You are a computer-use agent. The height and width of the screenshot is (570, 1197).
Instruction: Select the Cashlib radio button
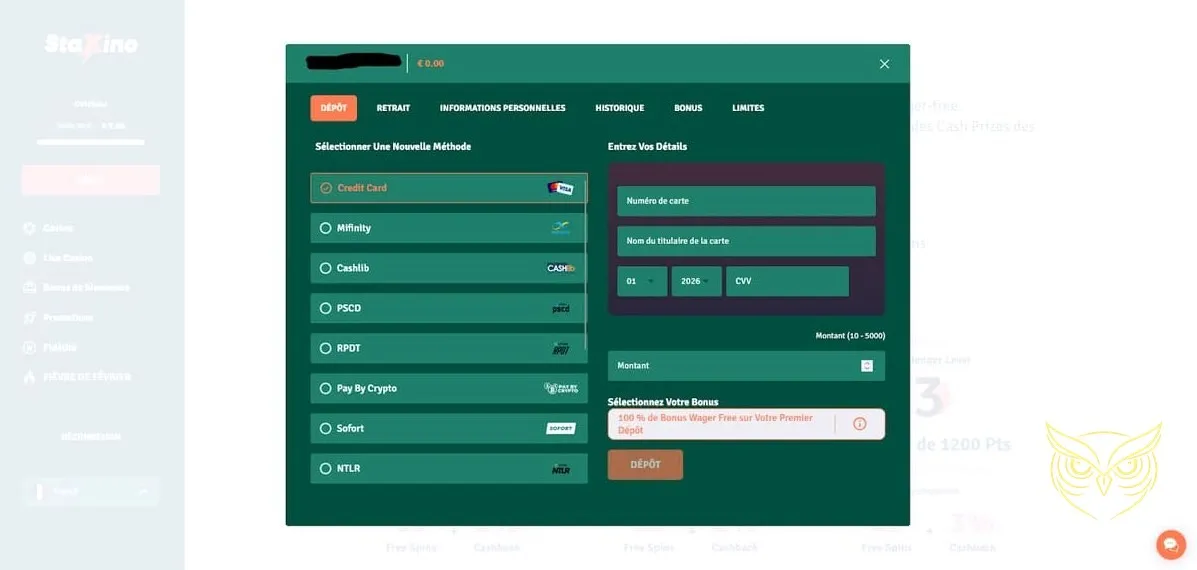[x=326, y=268]
